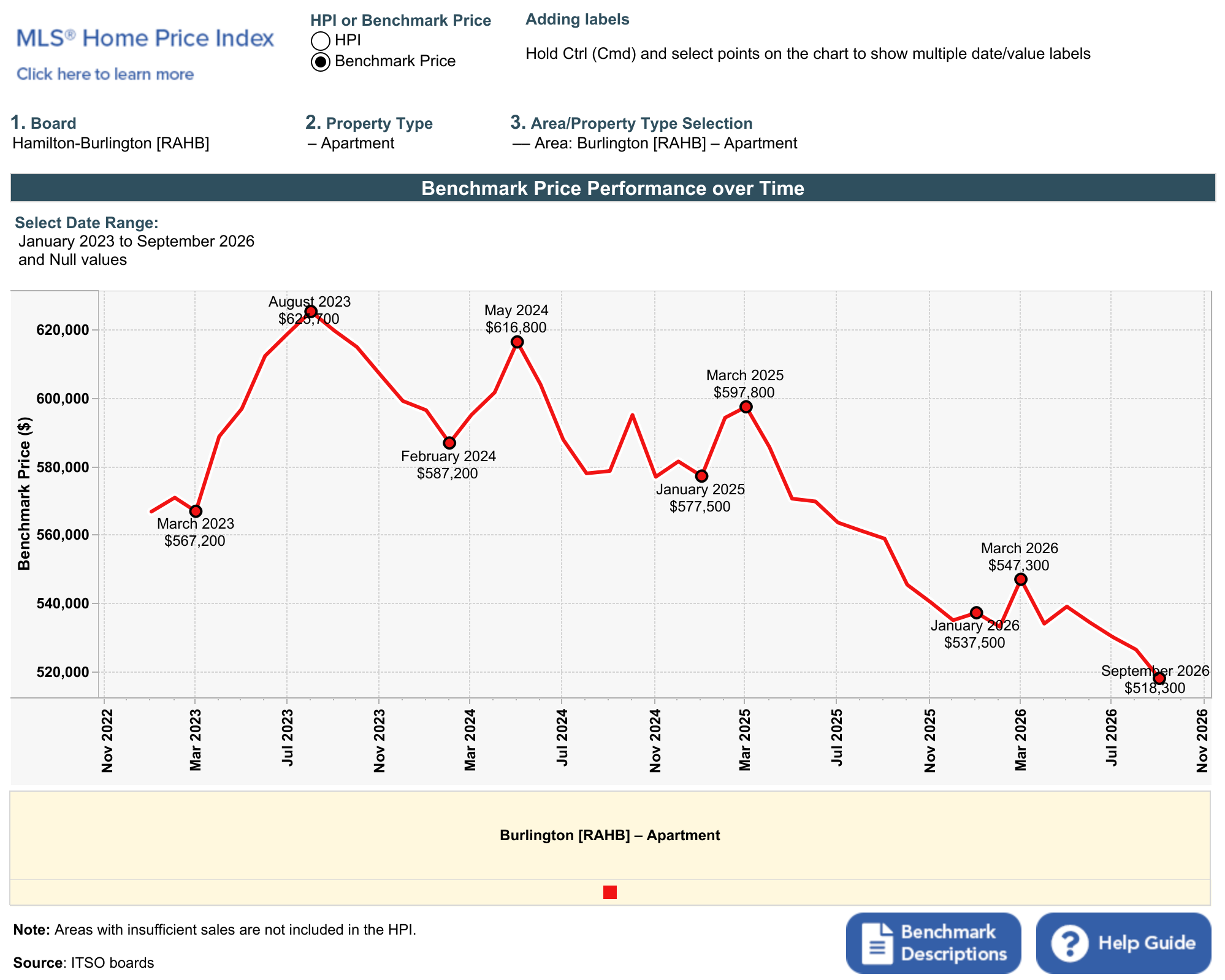The image size is (1225, 980).
Task: Click the 'Source: ITSO boards' text
Action: pos(83,963)
